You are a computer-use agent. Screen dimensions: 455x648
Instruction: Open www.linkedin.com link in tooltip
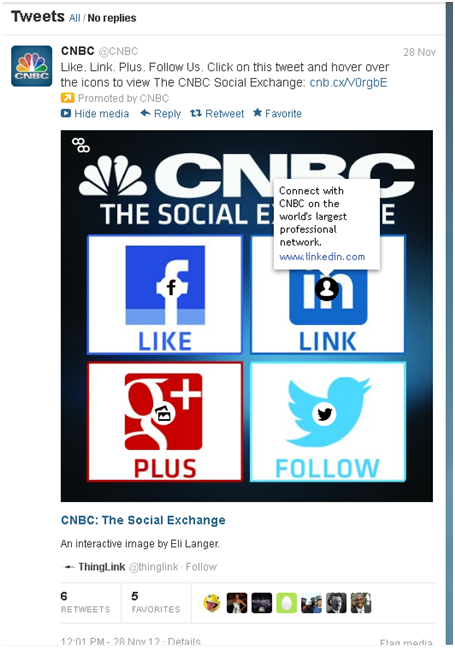click(322, 257)
